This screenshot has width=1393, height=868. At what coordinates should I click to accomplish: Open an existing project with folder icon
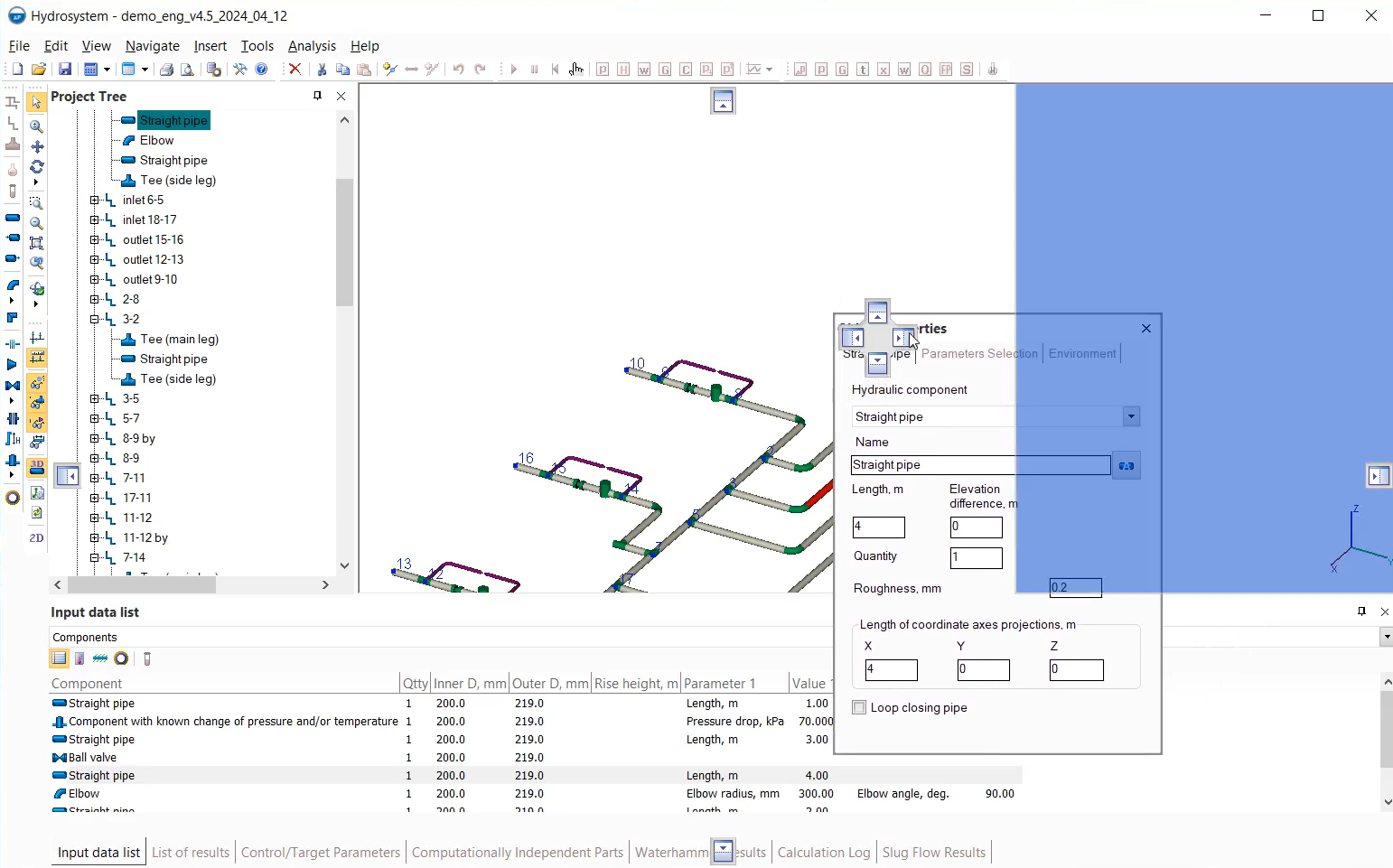click(x=39, y=70)
